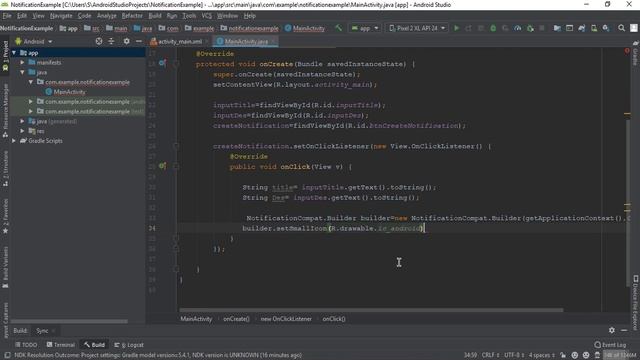Image resolution: width=640 pixels, height=360 pixels.
Task: Click the Make Project hammer icon
Action: click(x=338, y=28)
